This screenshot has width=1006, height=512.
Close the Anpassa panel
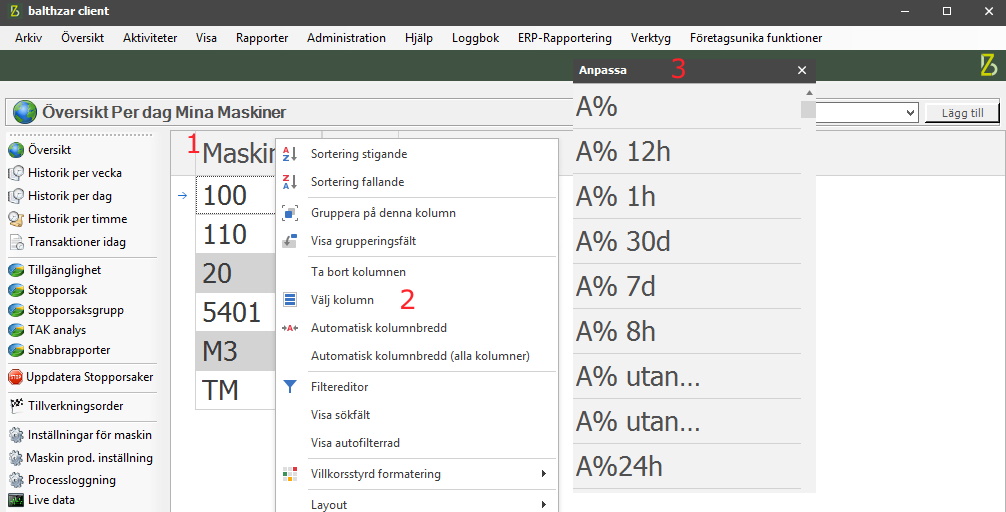(x=802, y=71)
